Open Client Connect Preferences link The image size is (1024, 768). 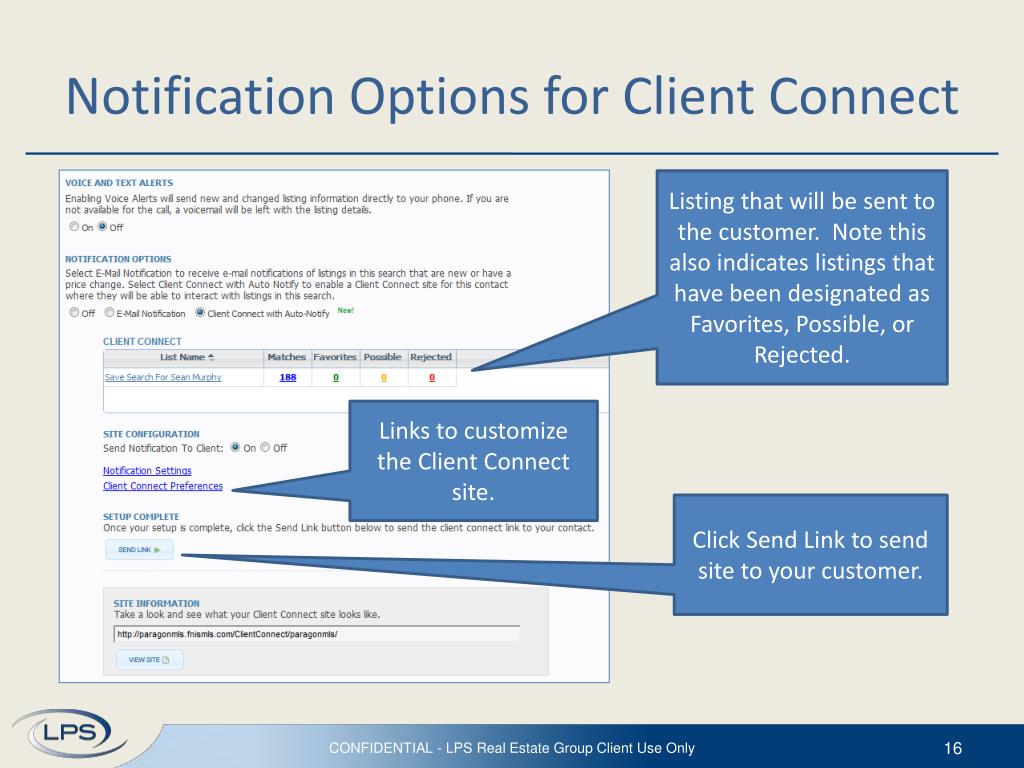pyautogui.click(x=163, y=487)
